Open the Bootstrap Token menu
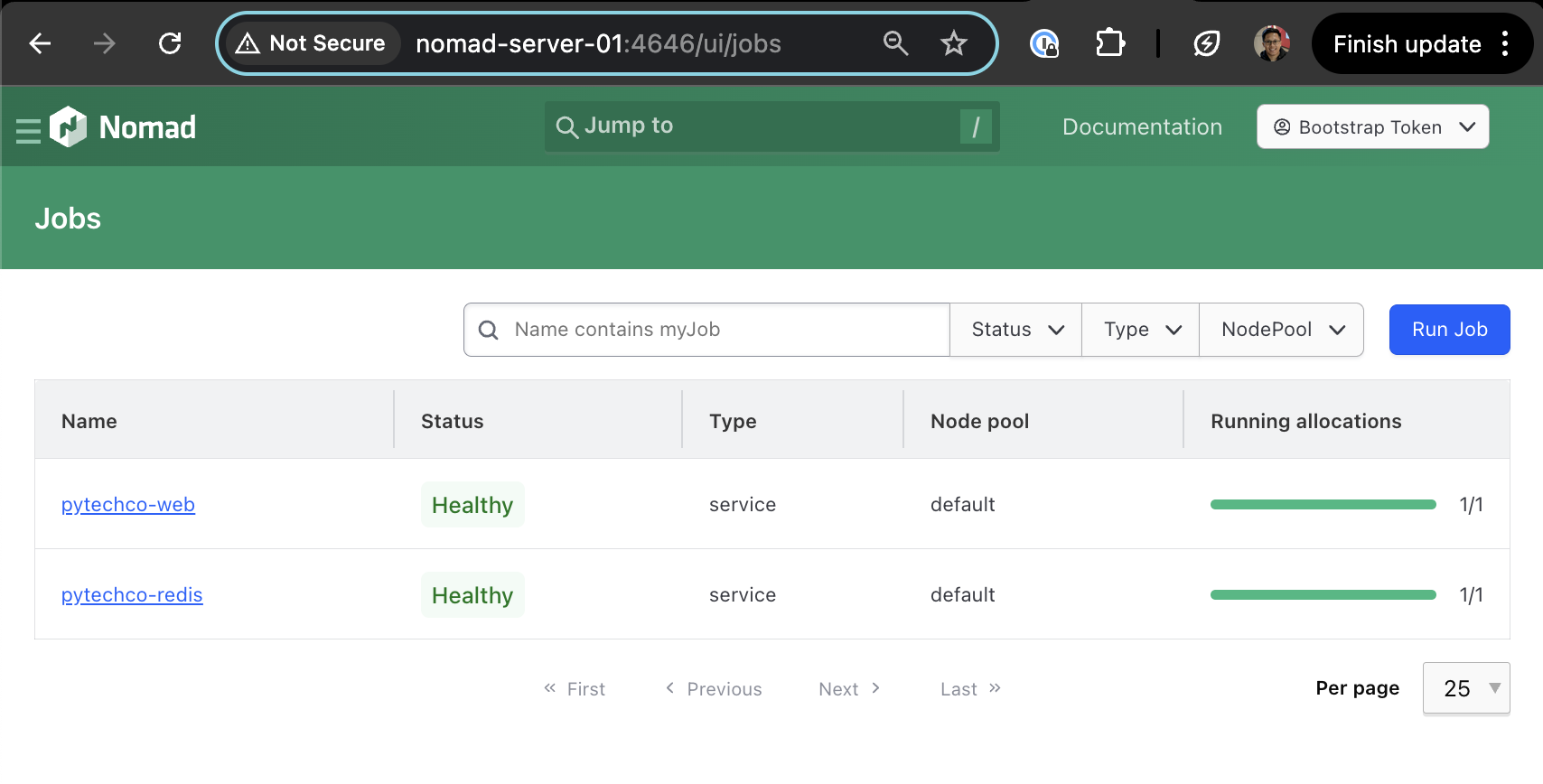The width and height of the screenshot is (1543, 784). 1372,127
